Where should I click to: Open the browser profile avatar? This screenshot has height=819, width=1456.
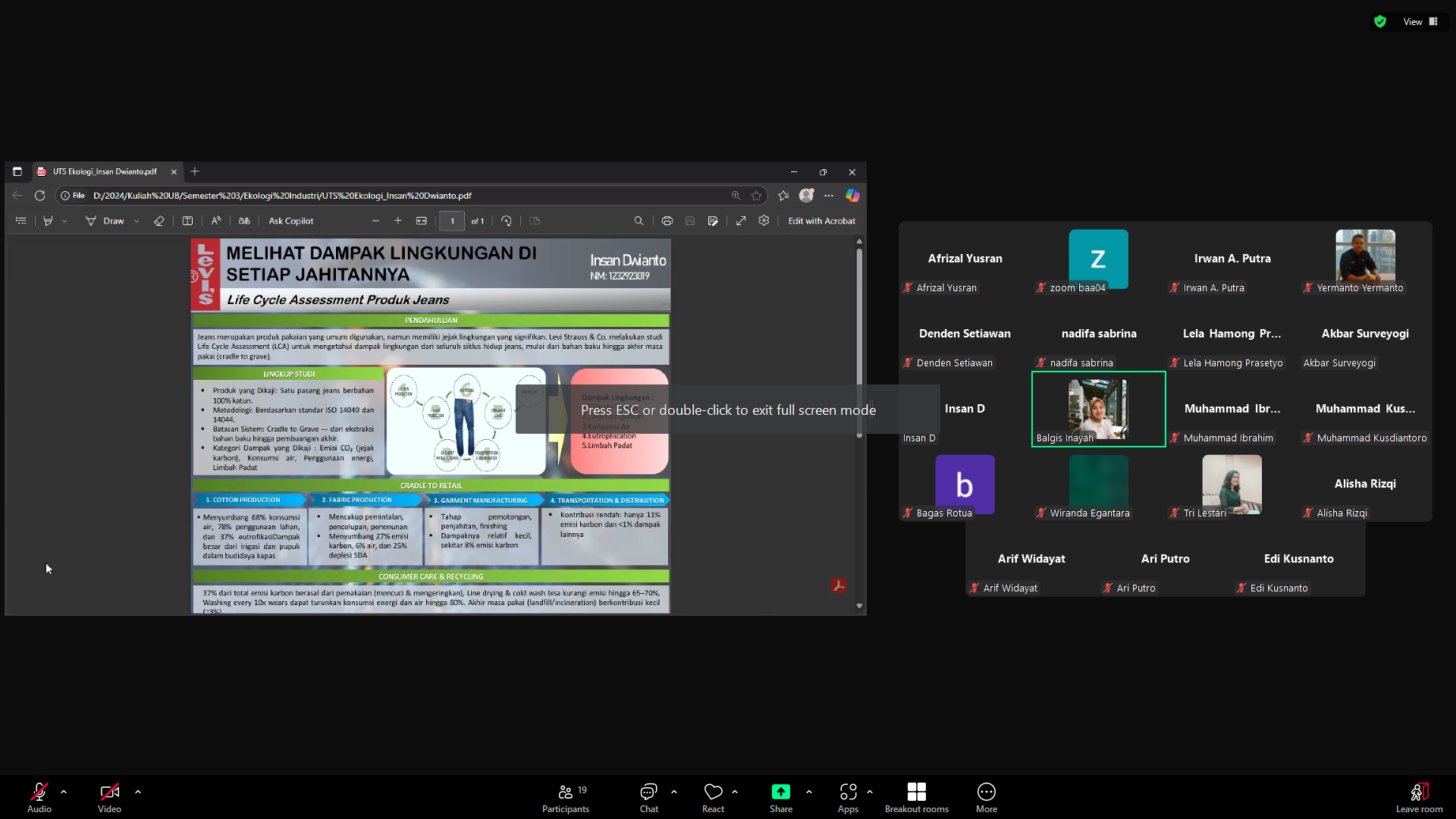coord(807,196)
